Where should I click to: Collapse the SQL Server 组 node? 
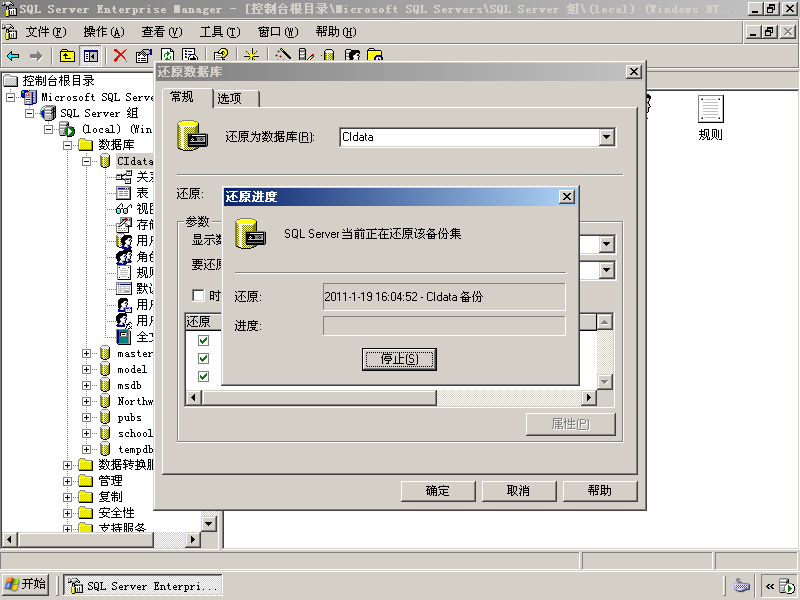tap(29, 113)
